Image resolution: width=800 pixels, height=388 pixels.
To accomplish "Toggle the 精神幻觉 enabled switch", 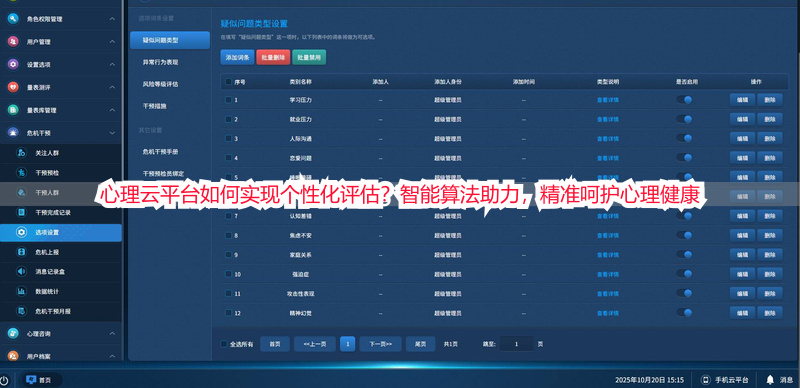I will click(684, 312).
